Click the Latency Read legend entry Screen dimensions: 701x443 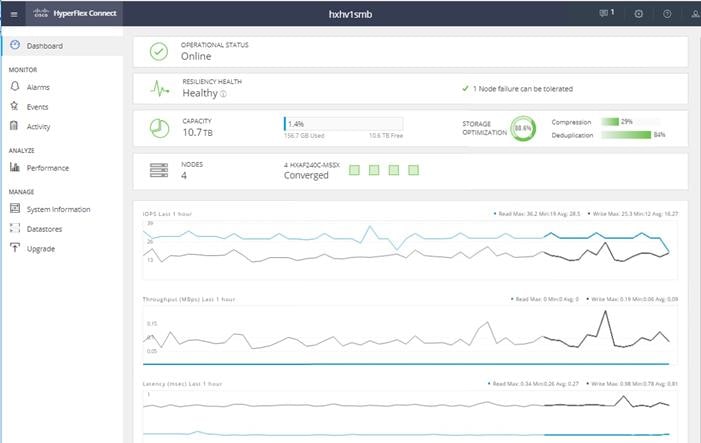click(533, 384)
